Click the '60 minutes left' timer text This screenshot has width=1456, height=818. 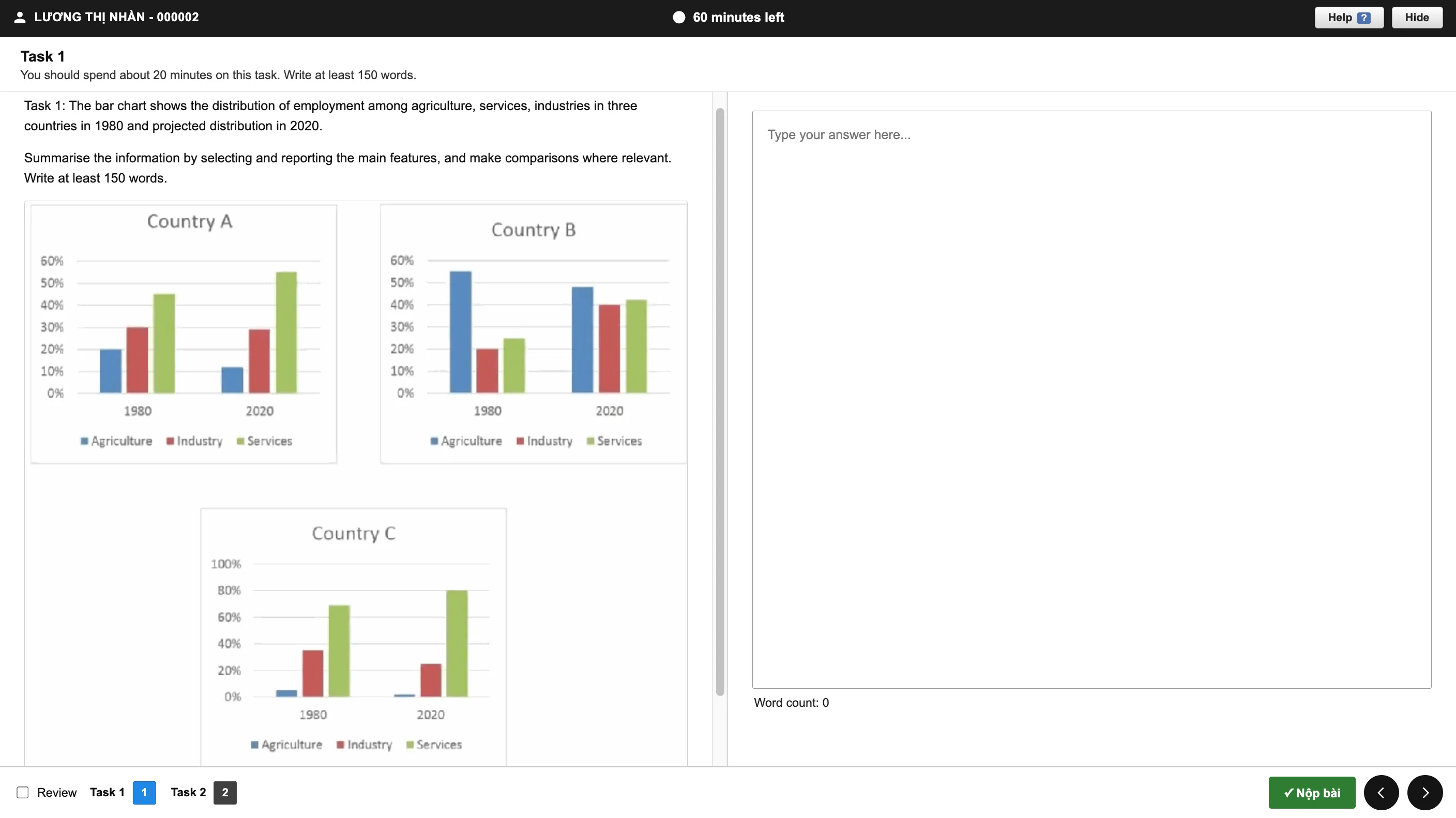[738, 18]
